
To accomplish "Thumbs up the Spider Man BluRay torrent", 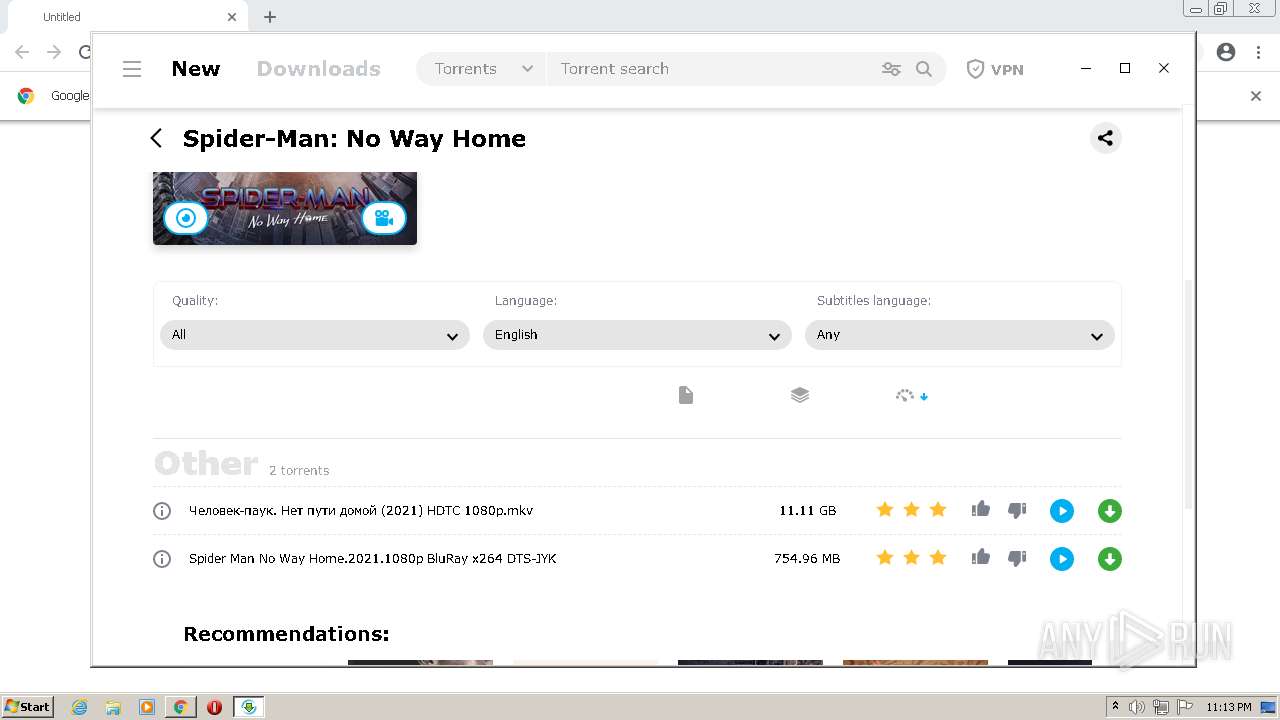I will pyautogui.click(x=980, y=558).
